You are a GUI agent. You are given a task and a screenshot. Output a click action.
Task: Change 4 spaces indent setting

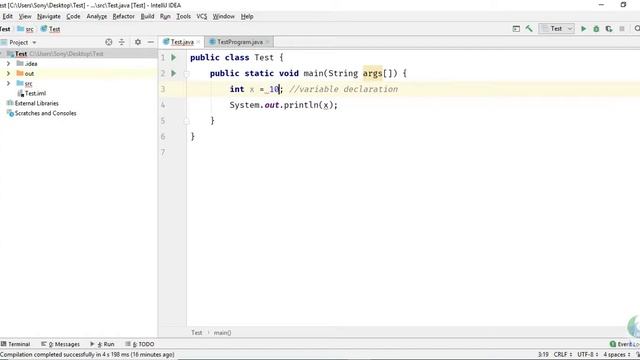[617, 355]
